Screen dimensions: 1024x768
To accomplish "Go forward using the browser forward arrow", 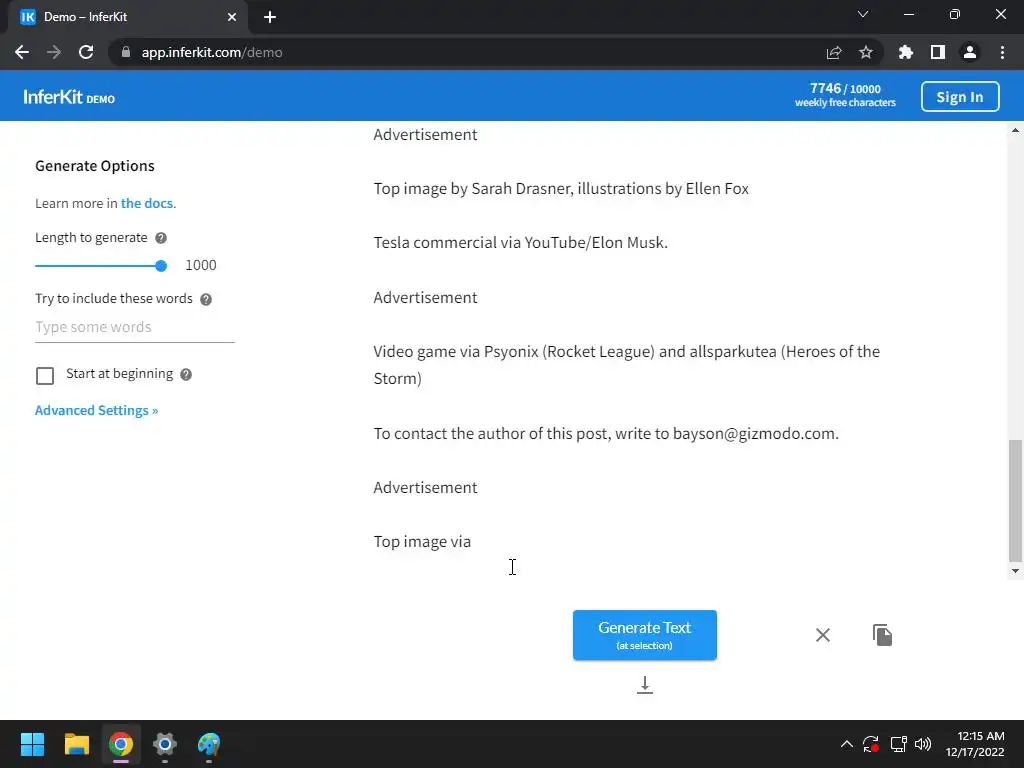I will pyautogui.click(x=54, y=52).
